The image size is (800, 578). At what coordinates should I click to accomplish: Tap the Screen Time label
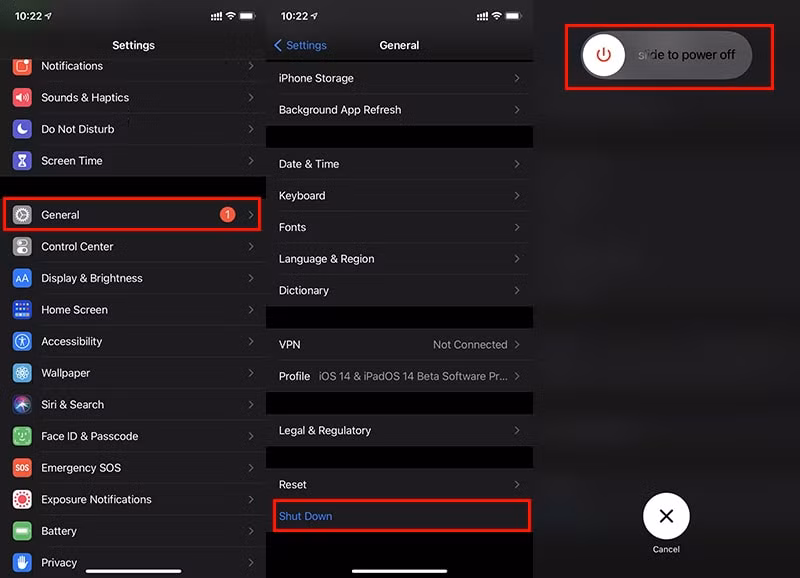coord(72,161)
